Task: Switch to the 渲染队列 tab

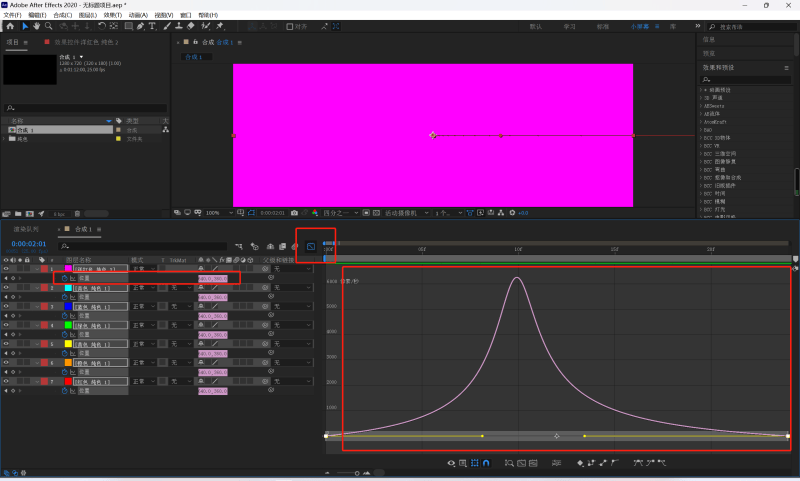Action: [26, 229]
